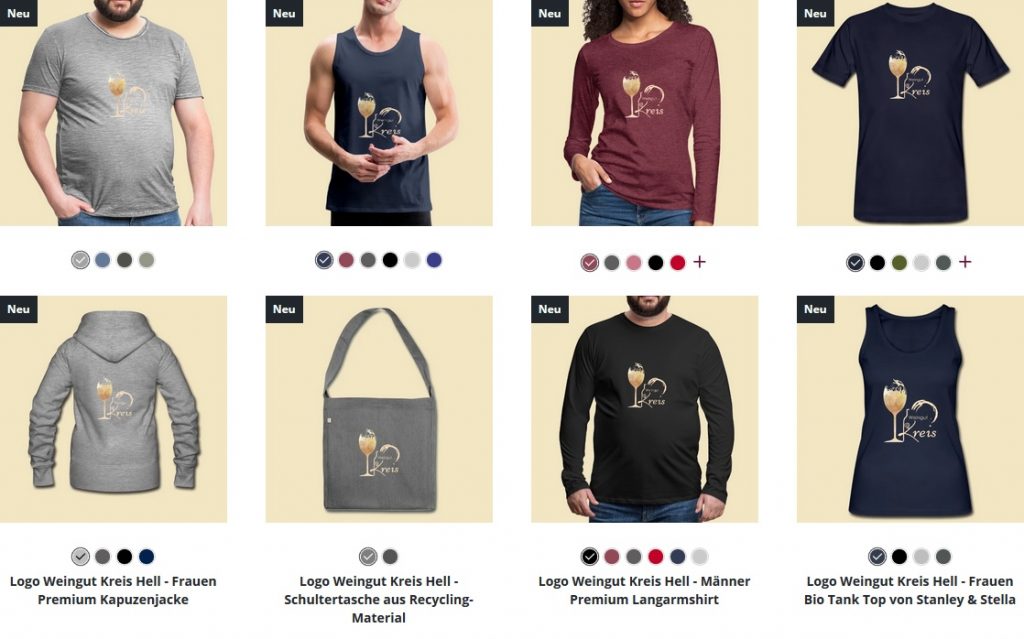View the grey shoulder bag product image
The image size is (1024, 639).
click(379, 409)
